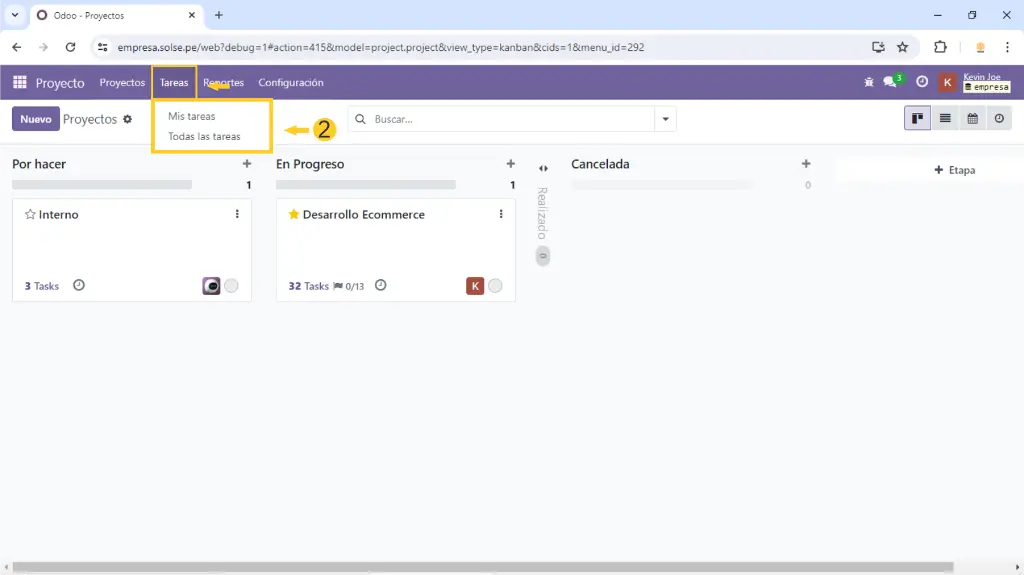Switch to calendar view
The image size is (1024, 575).
point(972,119)
